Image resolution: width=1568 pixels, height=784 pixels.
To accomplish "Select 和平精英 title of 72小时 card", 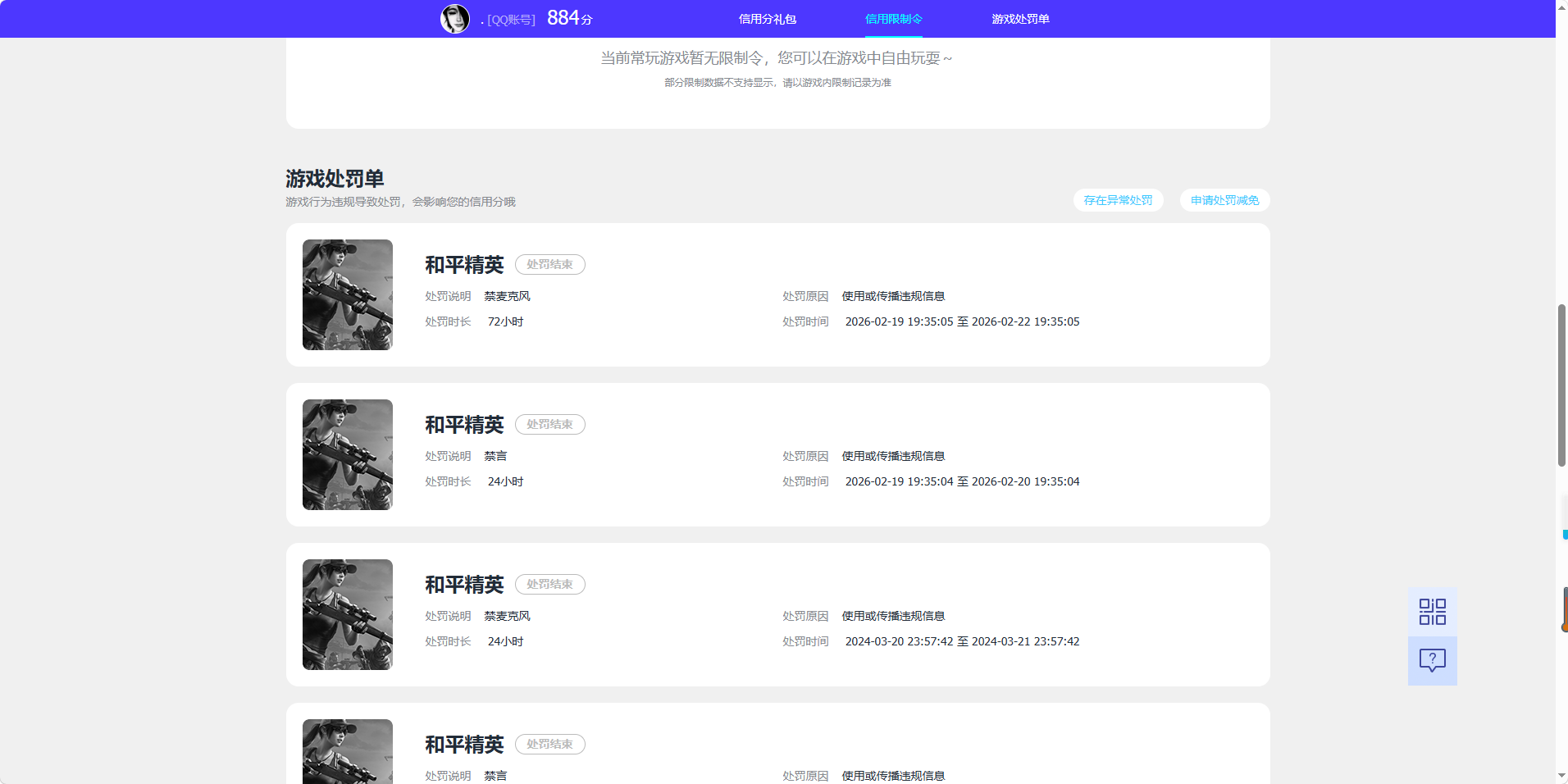I will 464,265.
